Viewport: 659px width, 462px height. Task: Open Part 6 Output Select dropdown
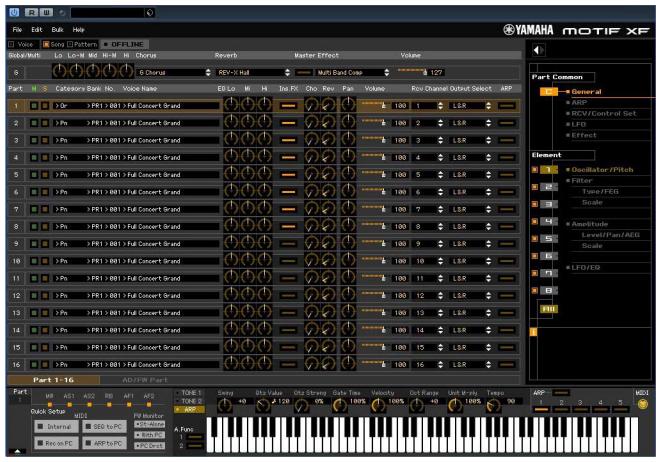470,192
